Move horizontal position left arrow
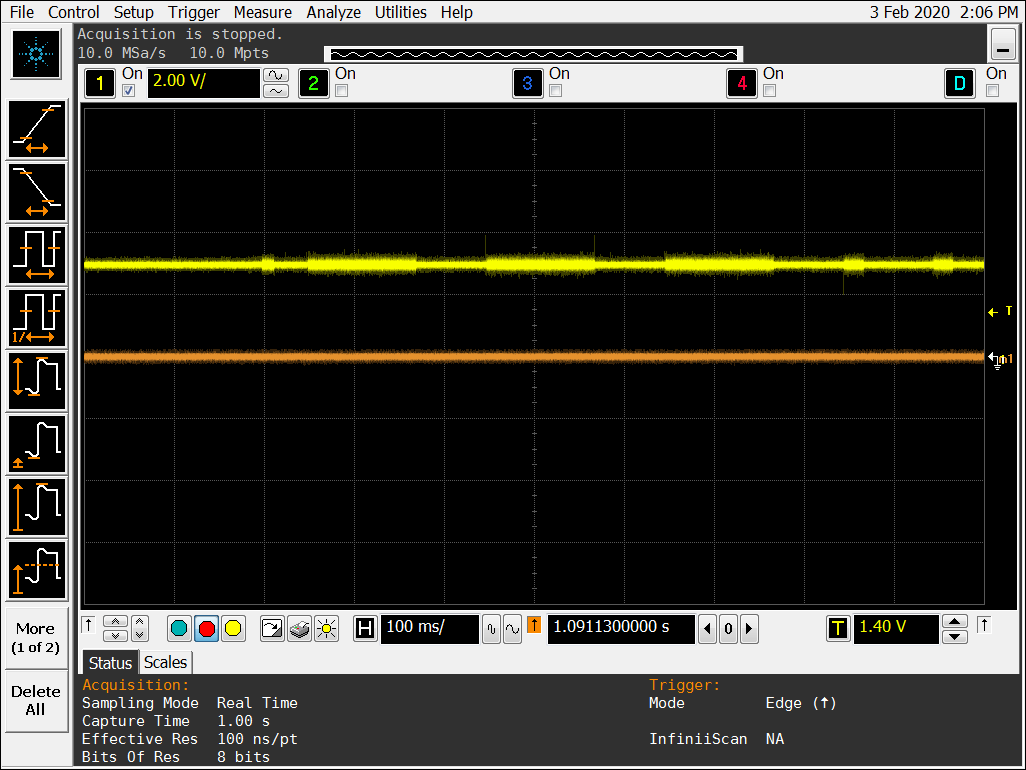This screenshot has height=770, width=1026. click(x=707, y=629)
